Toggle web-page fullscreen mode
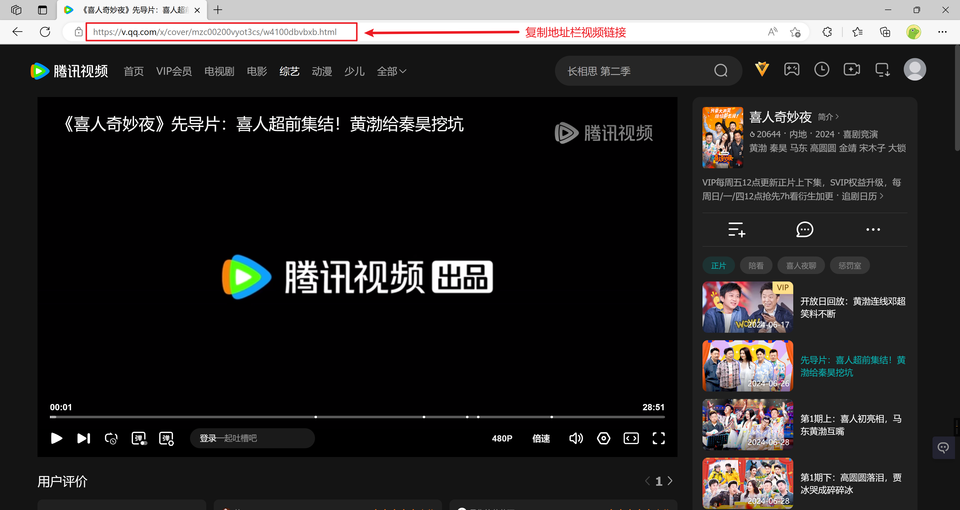 (x=631, y=438)
